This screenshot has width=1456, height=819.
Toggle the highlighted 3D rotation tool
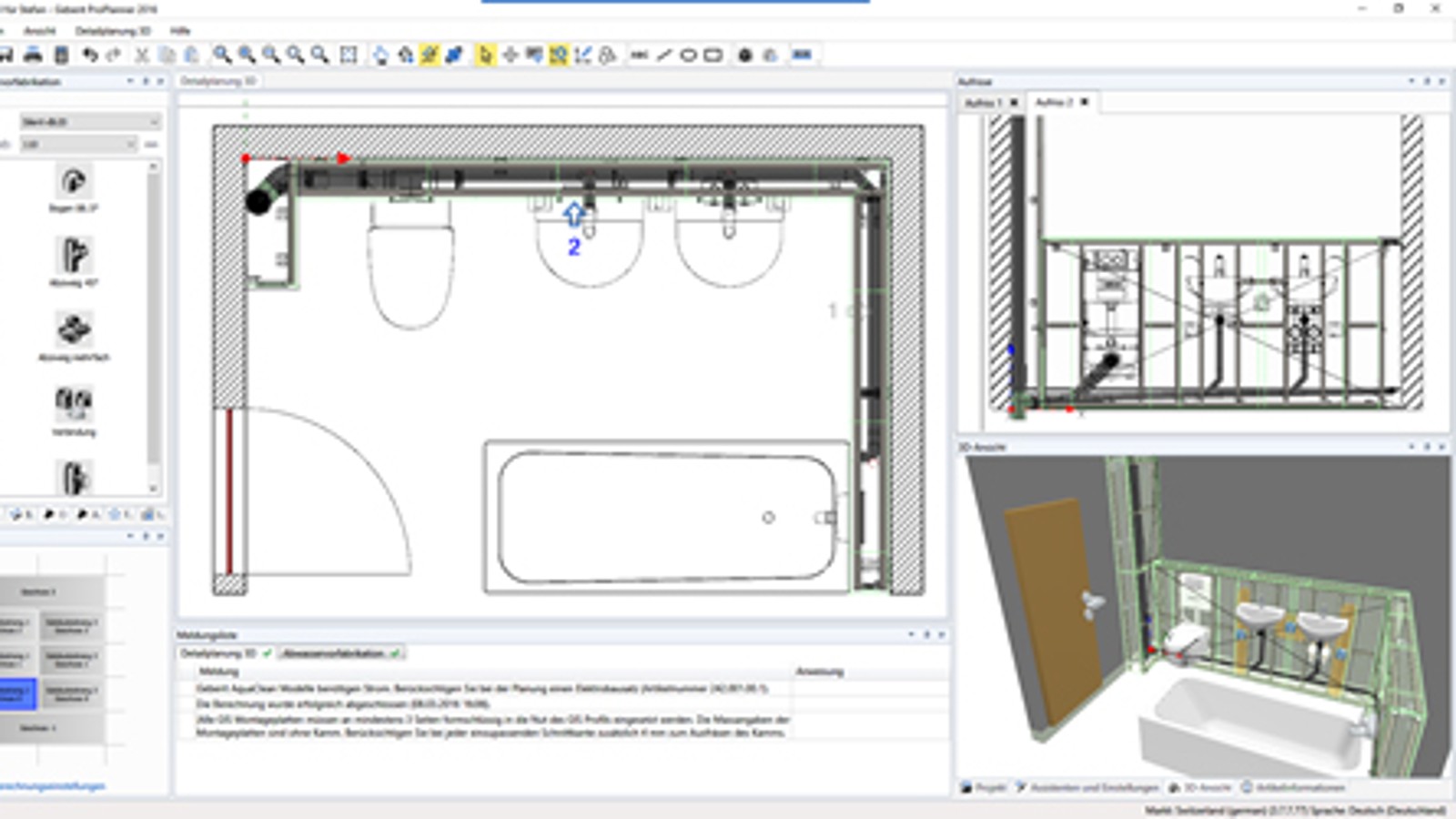[x=557, y=55]
